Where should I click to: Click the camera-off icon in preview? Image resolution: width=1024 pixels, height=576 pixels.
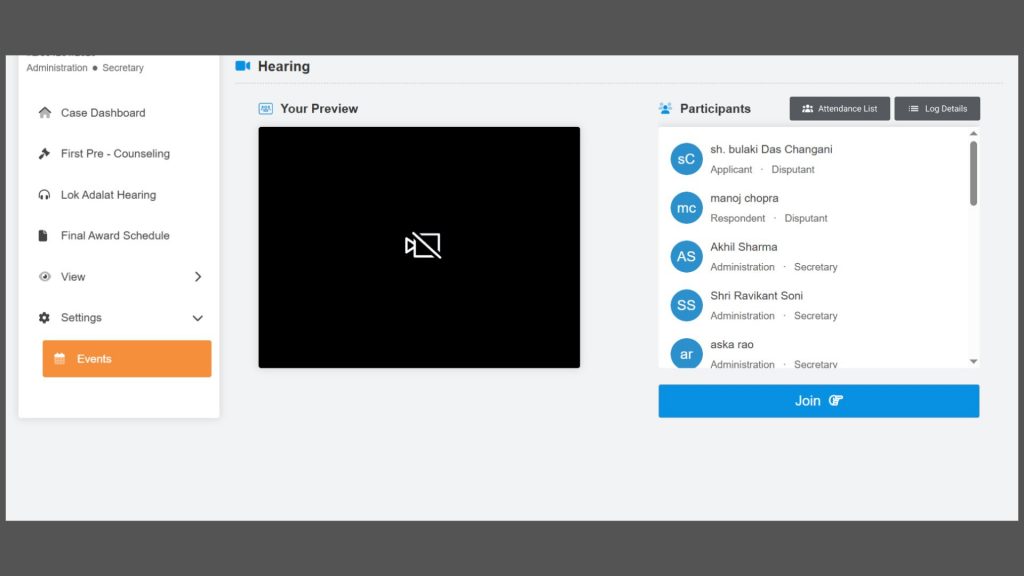point(422,246)
